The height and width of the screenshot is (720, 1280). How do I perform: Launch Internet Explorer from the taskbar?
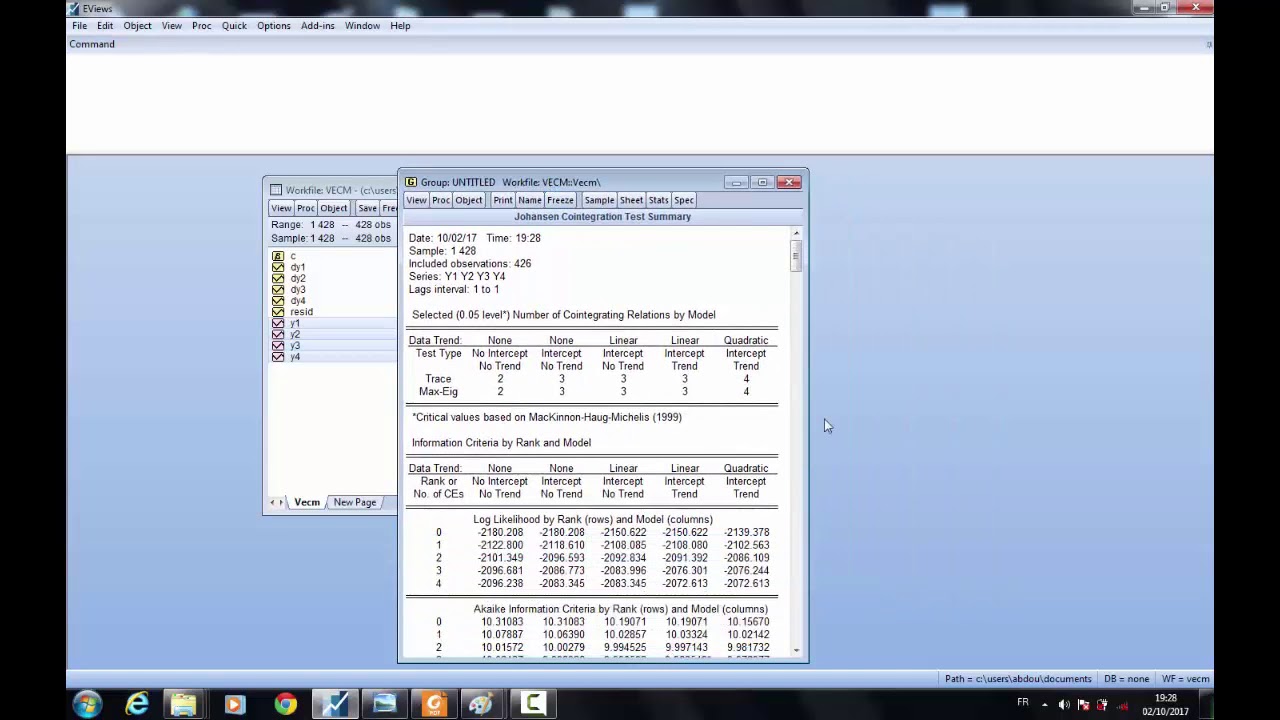(137, 704)
